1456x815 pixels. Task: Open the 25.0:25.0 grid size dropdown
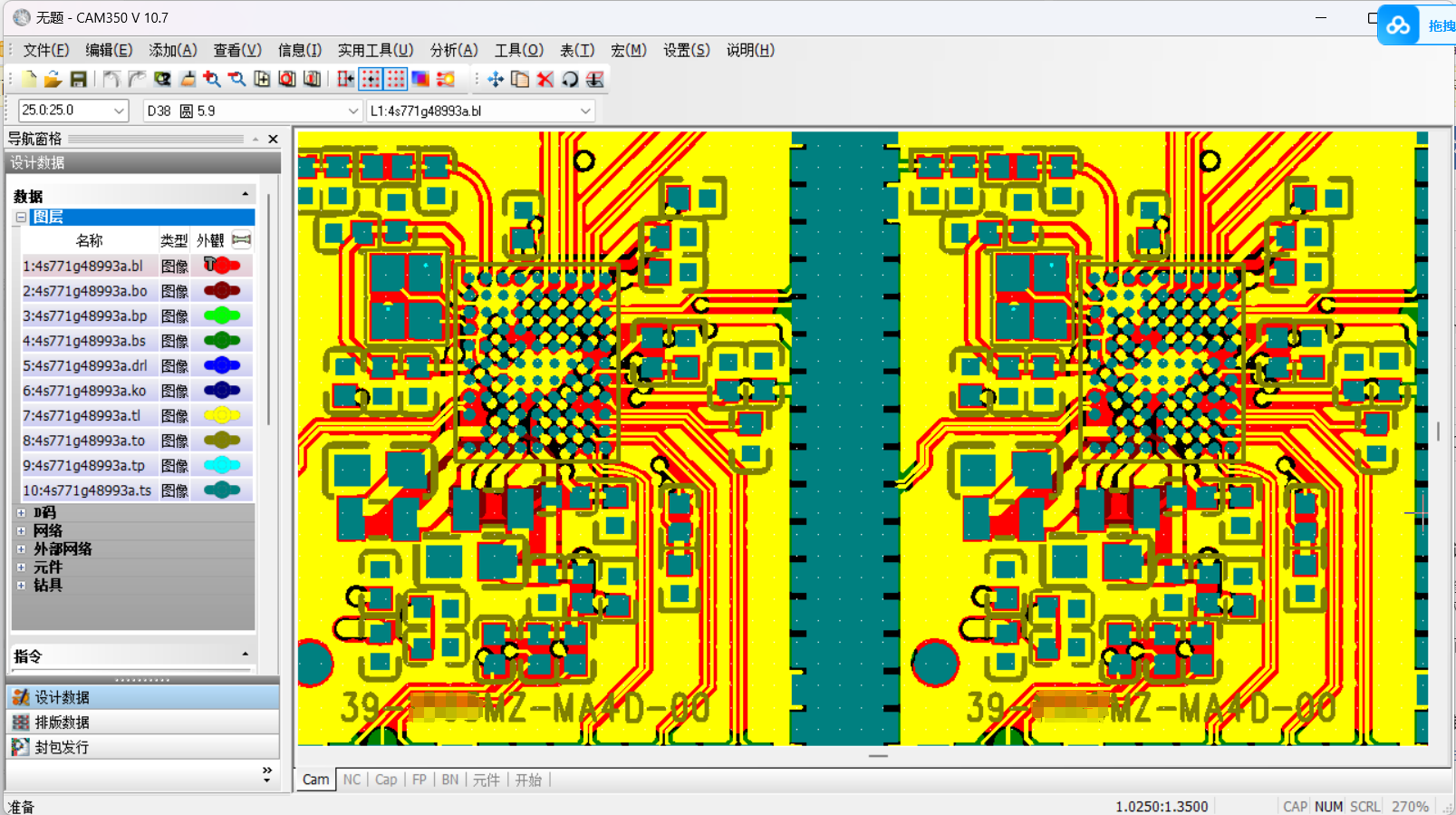point(119,111)
